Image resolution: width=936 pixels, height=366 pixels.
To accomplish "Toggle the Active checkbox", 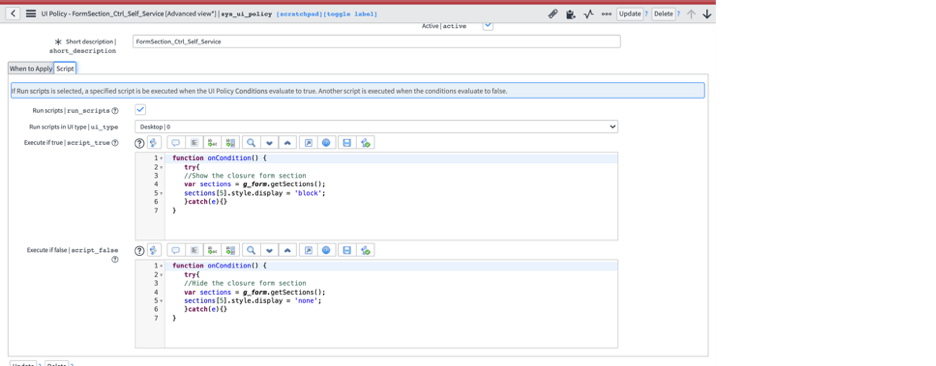I will [488, 25].
